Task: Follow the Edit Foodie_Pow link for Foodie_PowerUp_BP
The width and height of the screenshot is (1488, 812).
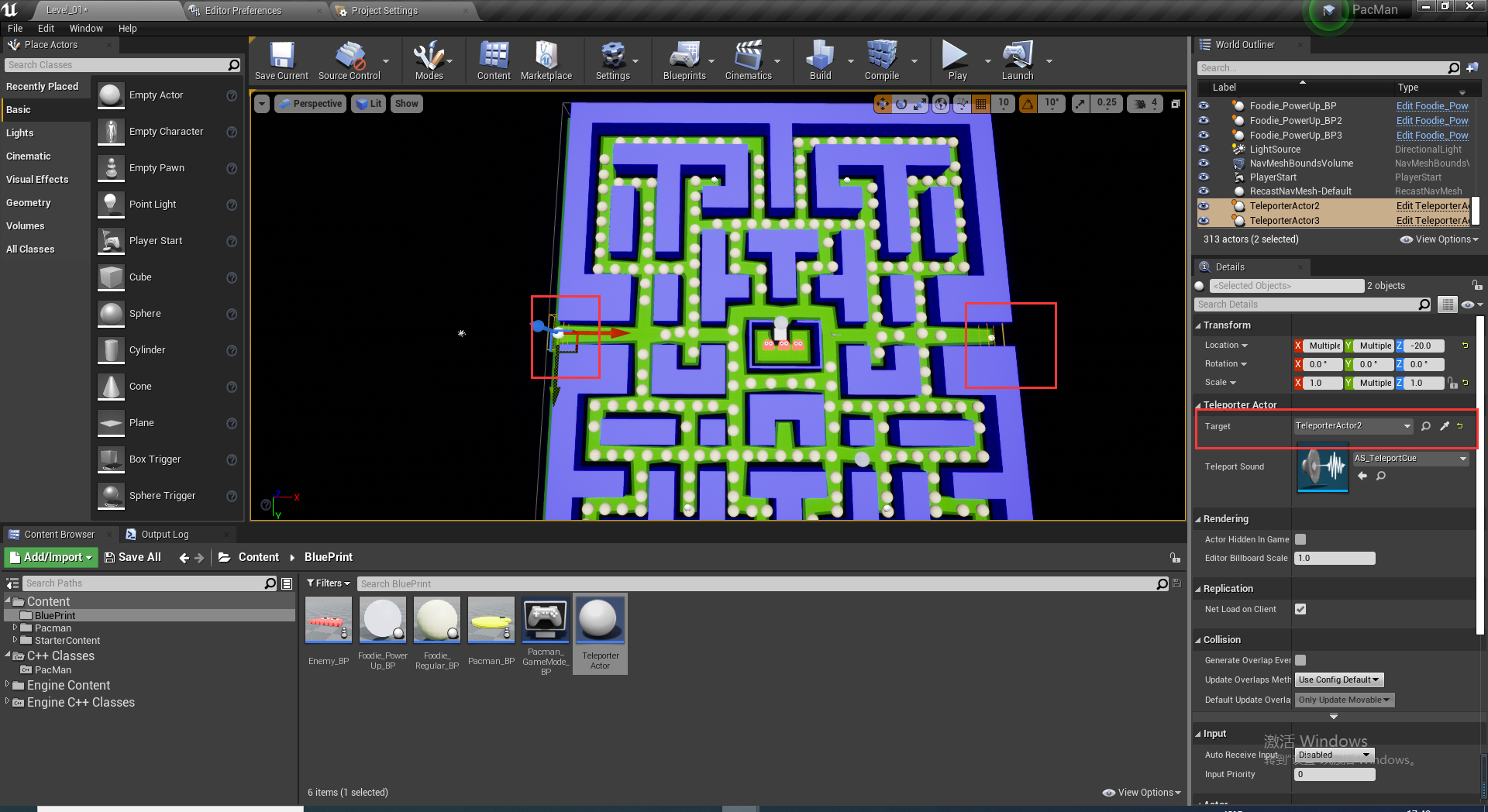Action: click(x=1431, y=106)
